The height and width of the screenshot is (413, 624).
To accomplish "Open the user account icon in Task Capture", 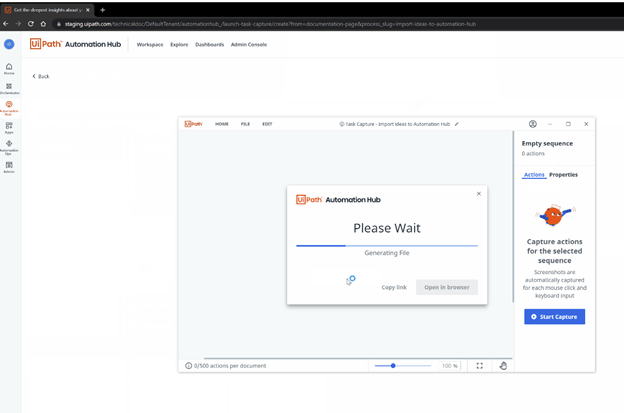I will pyautogui.click(x=532, y=124).
